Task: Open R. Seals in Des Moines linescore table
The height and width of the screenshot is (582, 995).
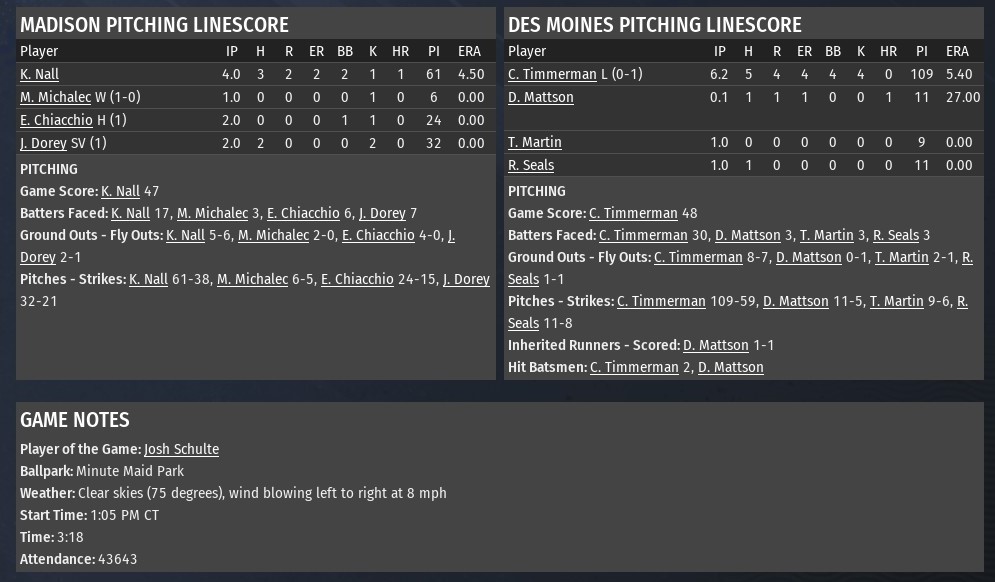Action: point(530,165)
